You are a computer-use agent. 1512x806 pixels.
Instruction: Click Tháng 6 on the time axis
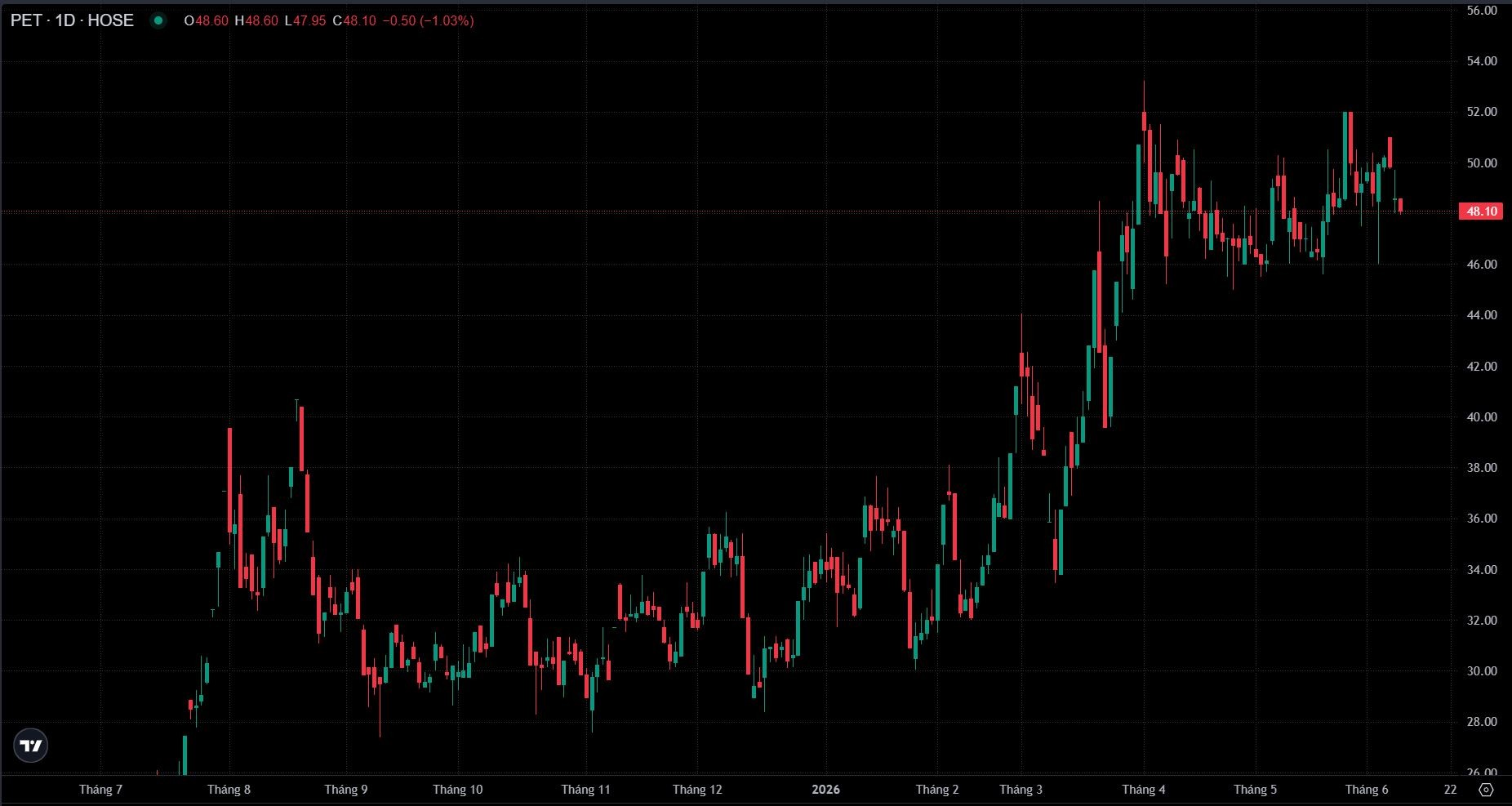[1367, 790]
